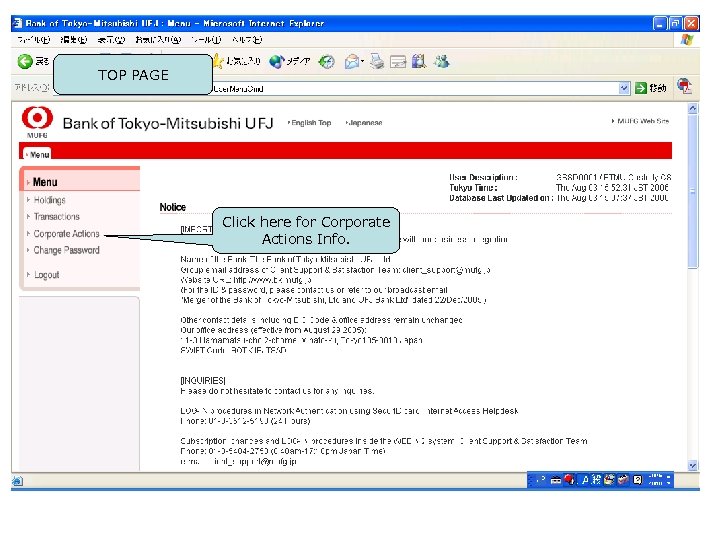The height and width of the screenshot is (540, 720).
Task: Click the 'Tokyo Time:' label
Action: [473, 187]
